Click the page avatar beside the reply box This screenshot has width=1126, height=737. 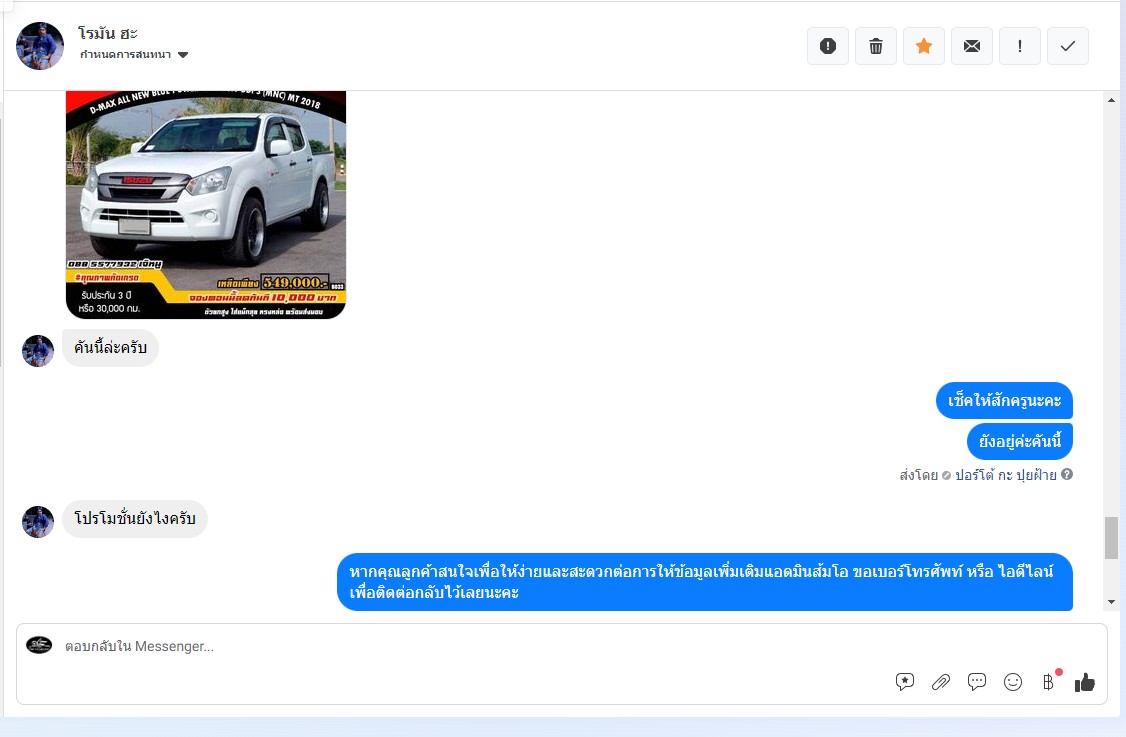(x=39, y=644)
